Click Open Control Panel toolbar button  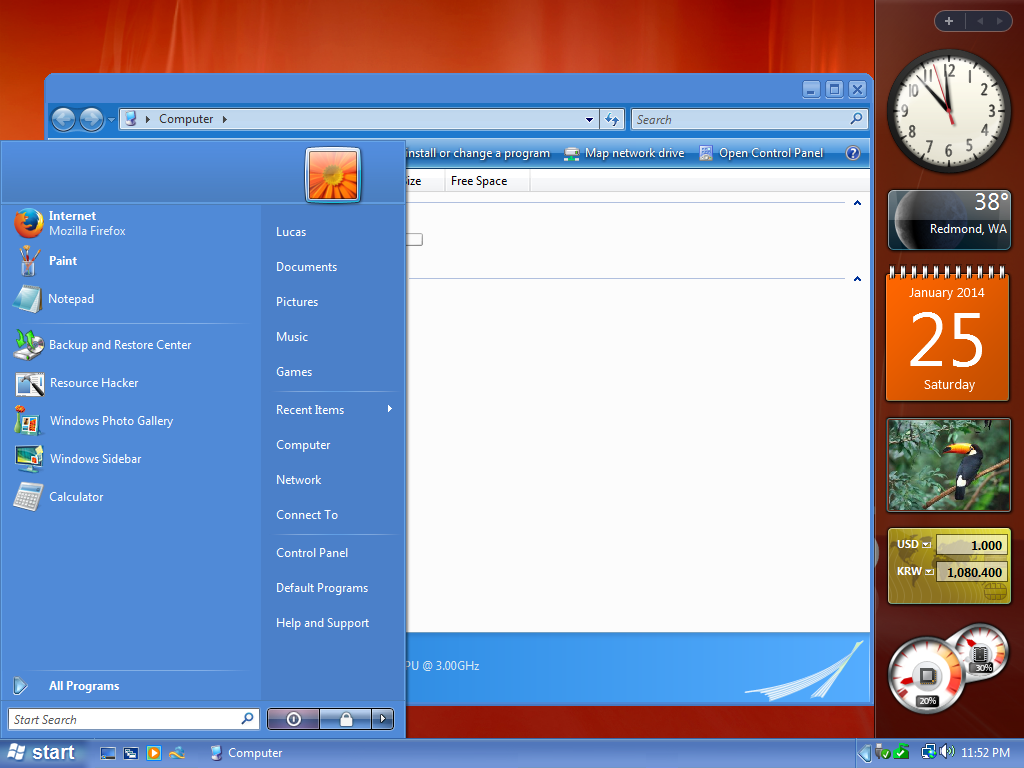coord(761,153)
